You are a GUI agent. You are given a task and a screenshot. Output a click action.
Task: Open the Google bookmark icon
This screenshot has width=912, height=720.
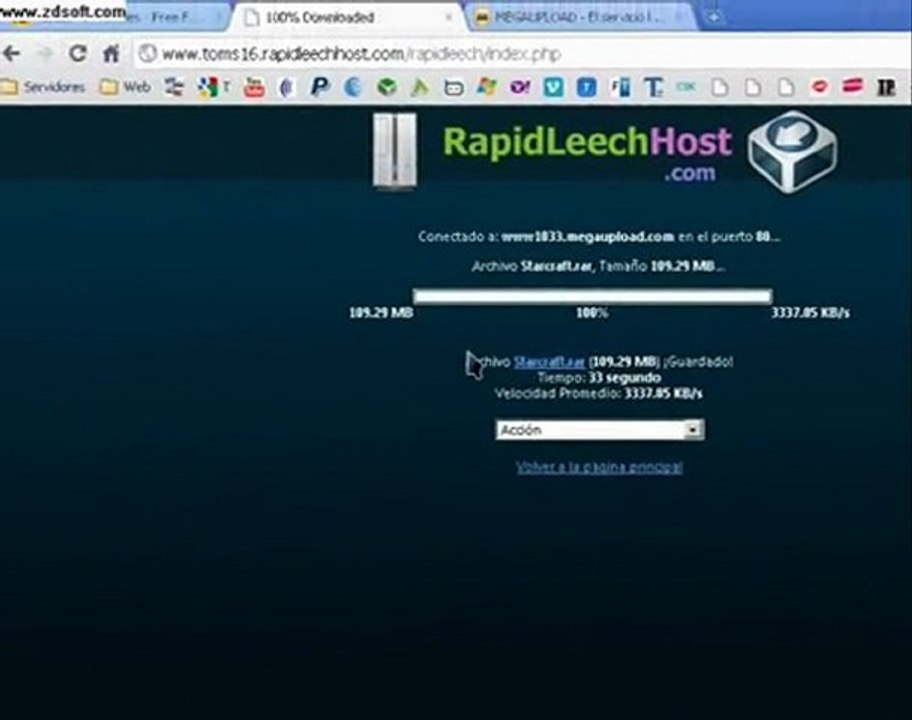pos(208,87)
